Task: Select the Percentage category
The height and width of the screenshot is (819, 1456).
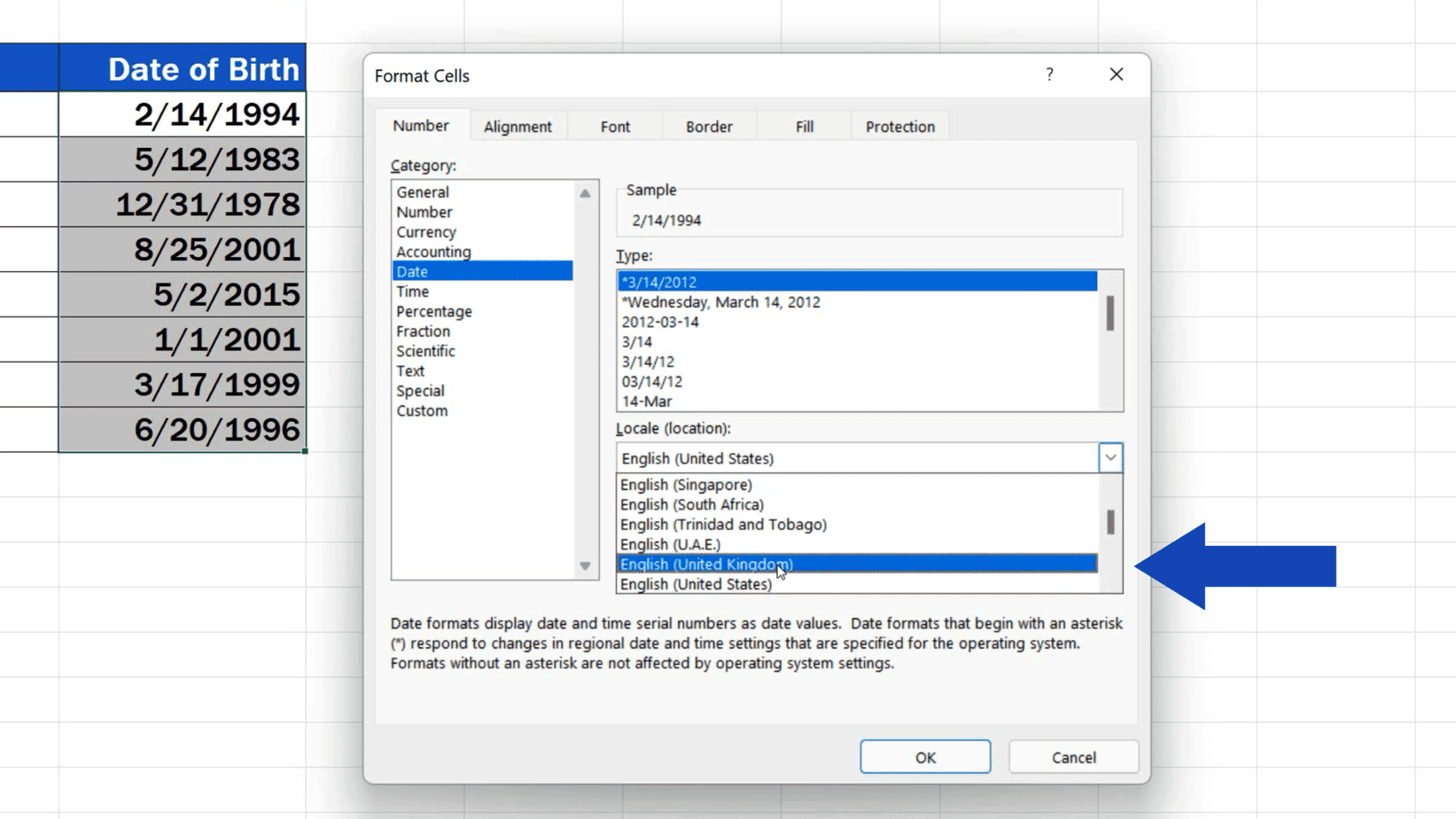Action: coord(434,311)
